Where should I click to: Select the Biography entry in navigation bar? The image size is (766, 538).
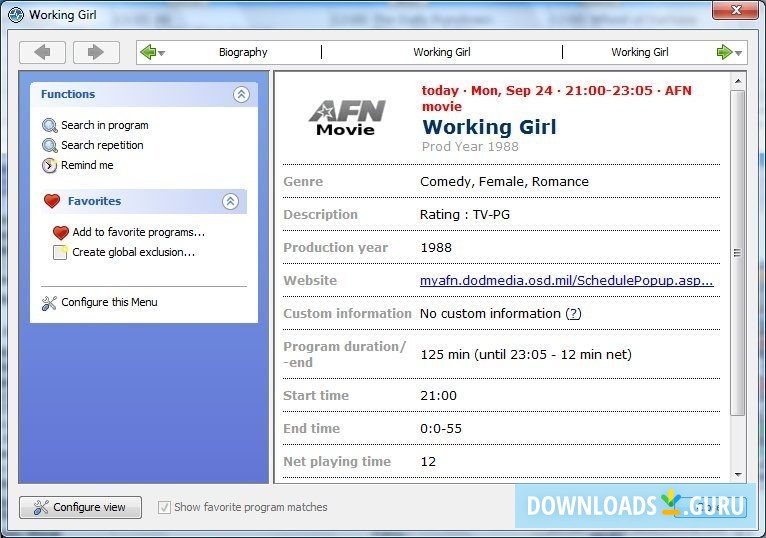pyautogui.click(x=243, y=52)
